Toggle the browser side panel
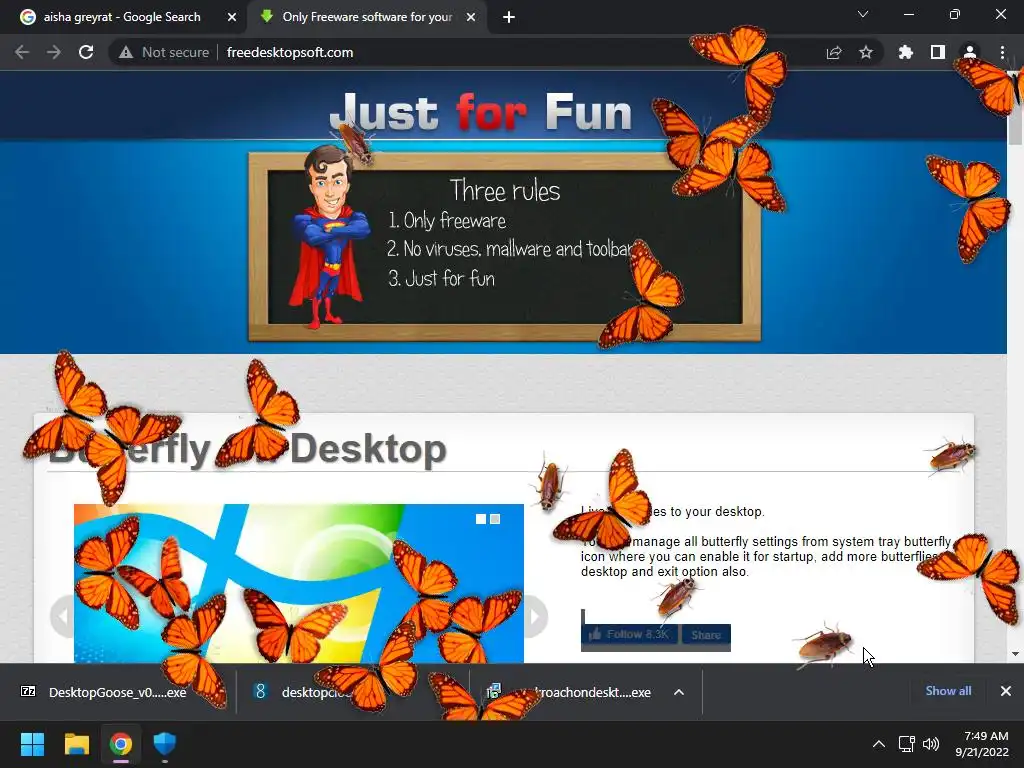 click(x=937, y=52)
